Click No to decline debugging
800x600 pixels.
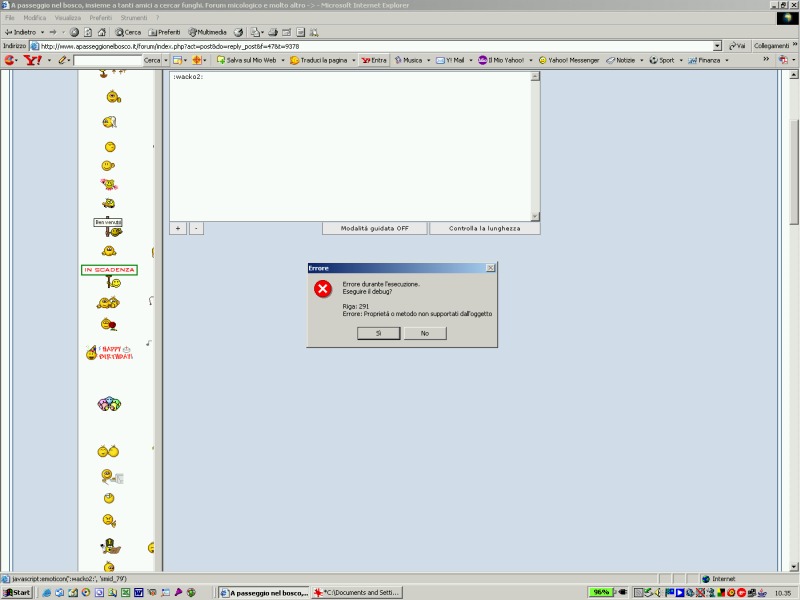tap(425, 333)
